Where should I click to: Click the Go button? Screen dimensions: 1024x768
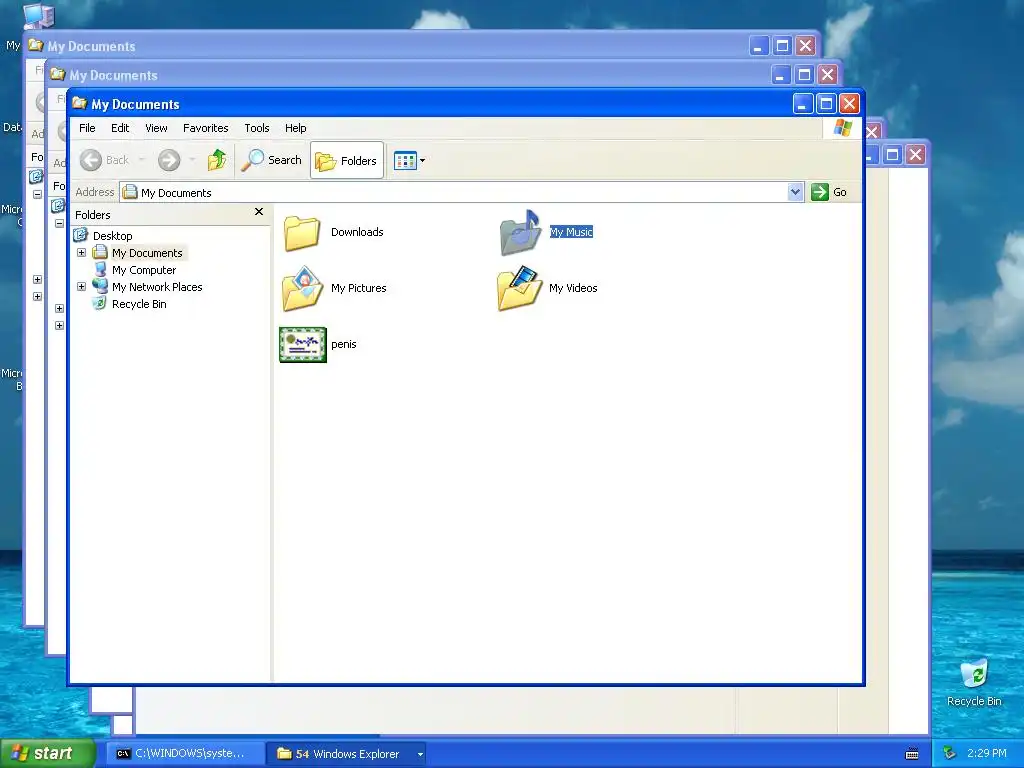click(x=829, y=192)
